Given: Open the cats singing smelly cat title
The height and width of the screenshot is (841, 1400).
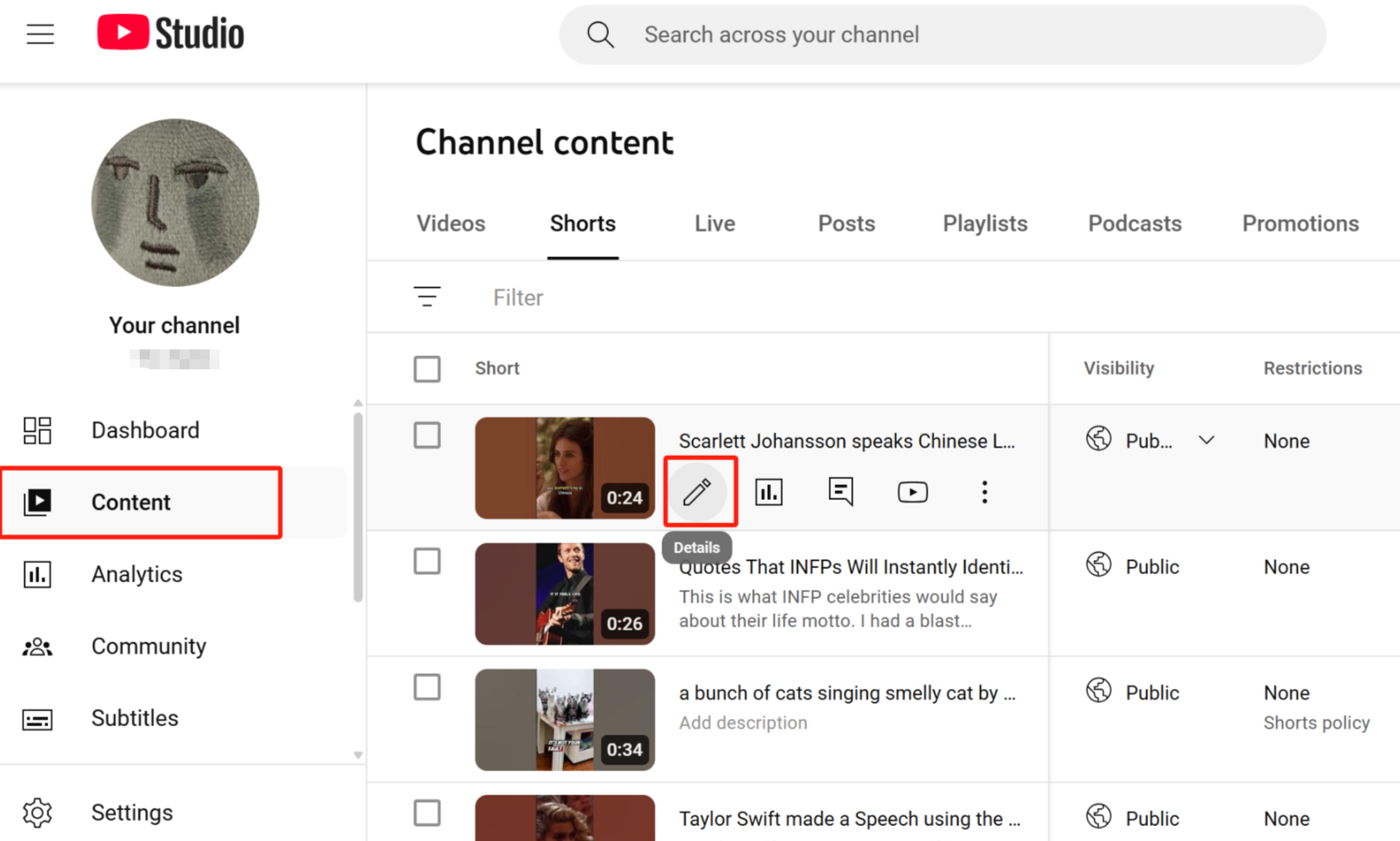Looking at the screenshot, I should [847, 693].
